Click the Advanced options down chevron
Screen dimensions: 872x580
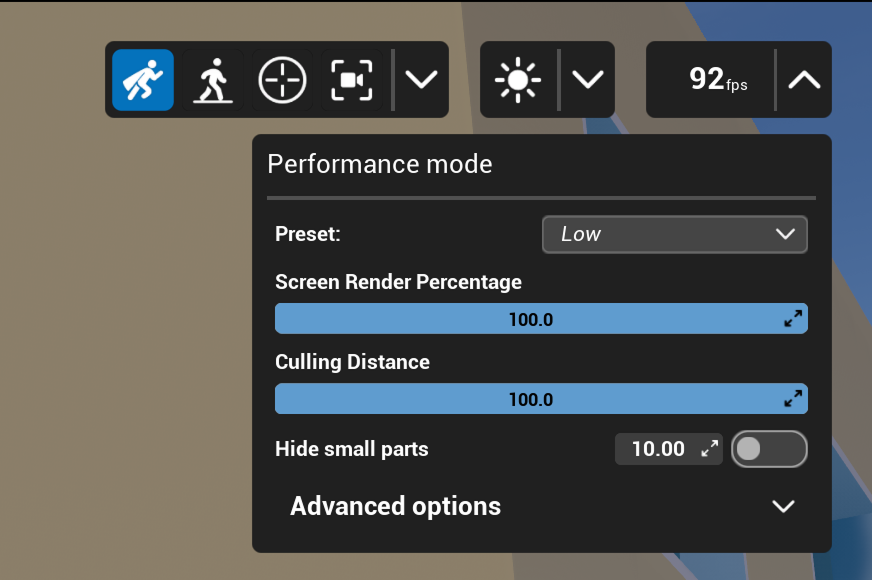coord(784,506)
